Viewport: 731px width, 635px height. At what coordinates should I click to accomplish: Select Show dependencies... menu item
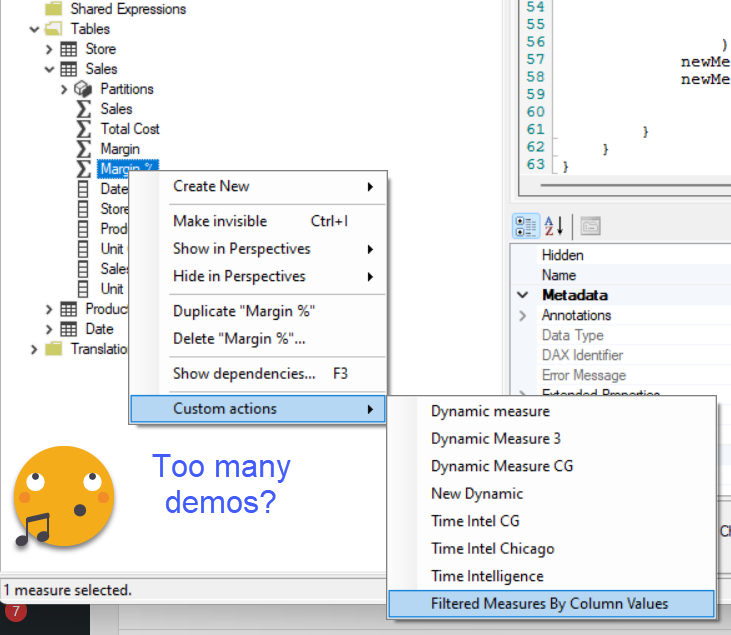click(244, 373)
